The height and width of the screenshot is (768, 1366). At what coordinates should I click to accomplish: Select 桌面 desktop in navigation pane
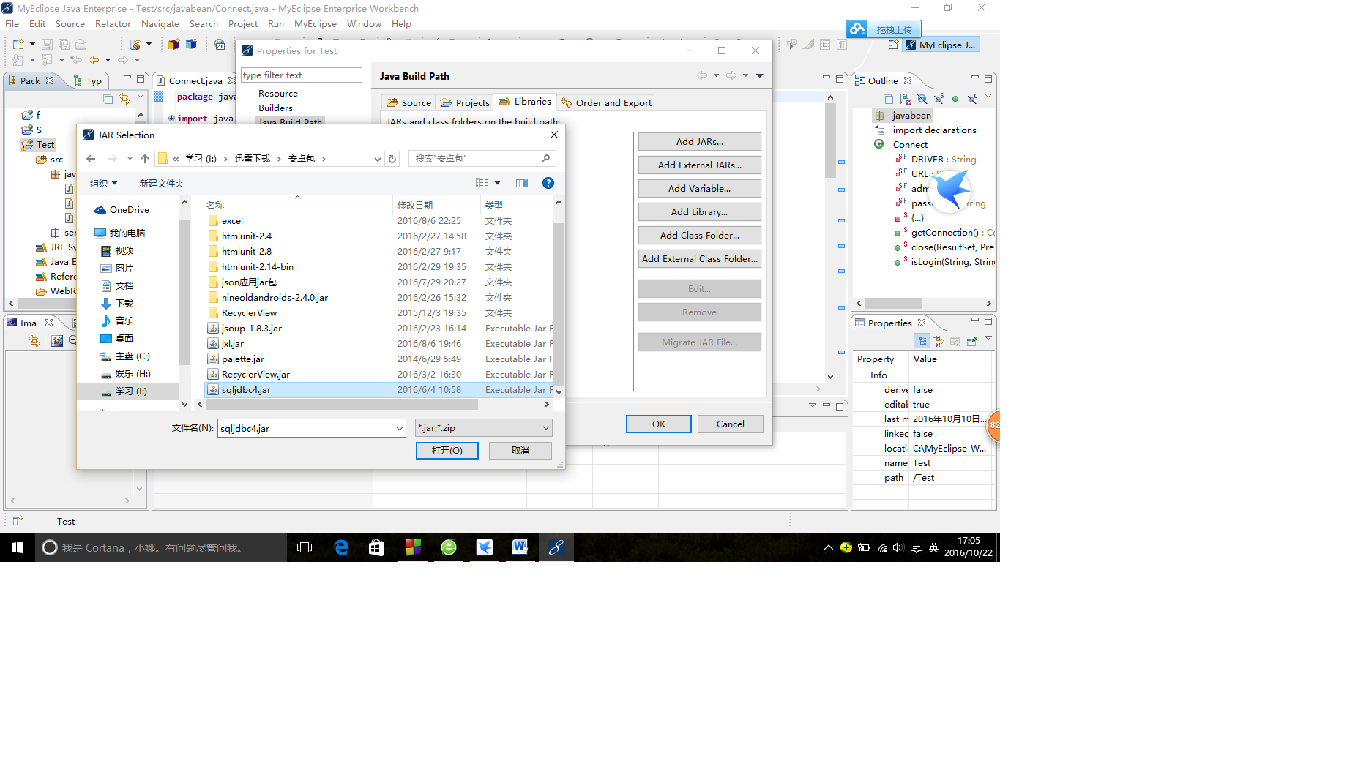pyautogui.click(x=124, y=338)
